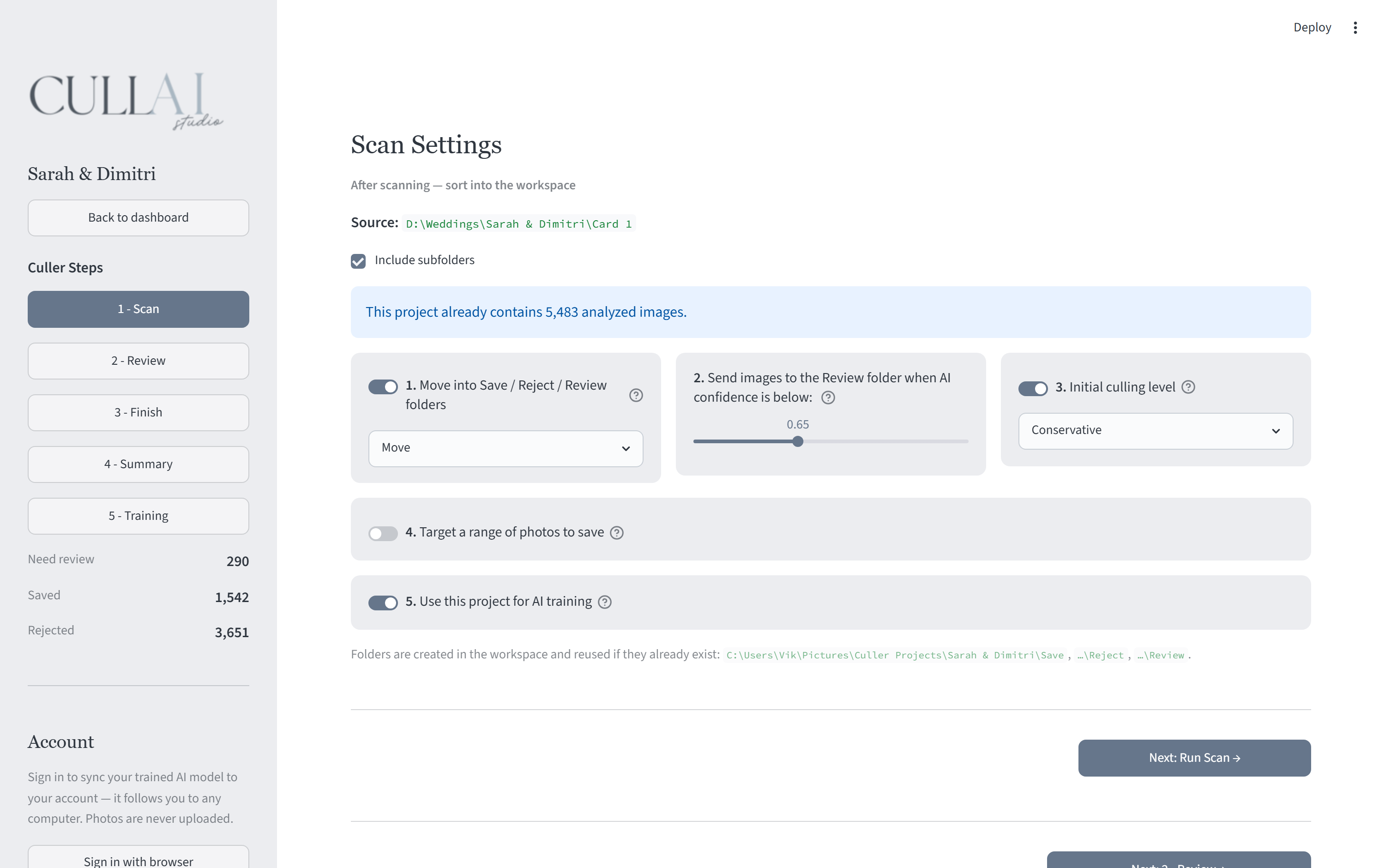Click the Culler Steps heading
Viewport: 1385px width, 868px height.
tap(66, 267)
